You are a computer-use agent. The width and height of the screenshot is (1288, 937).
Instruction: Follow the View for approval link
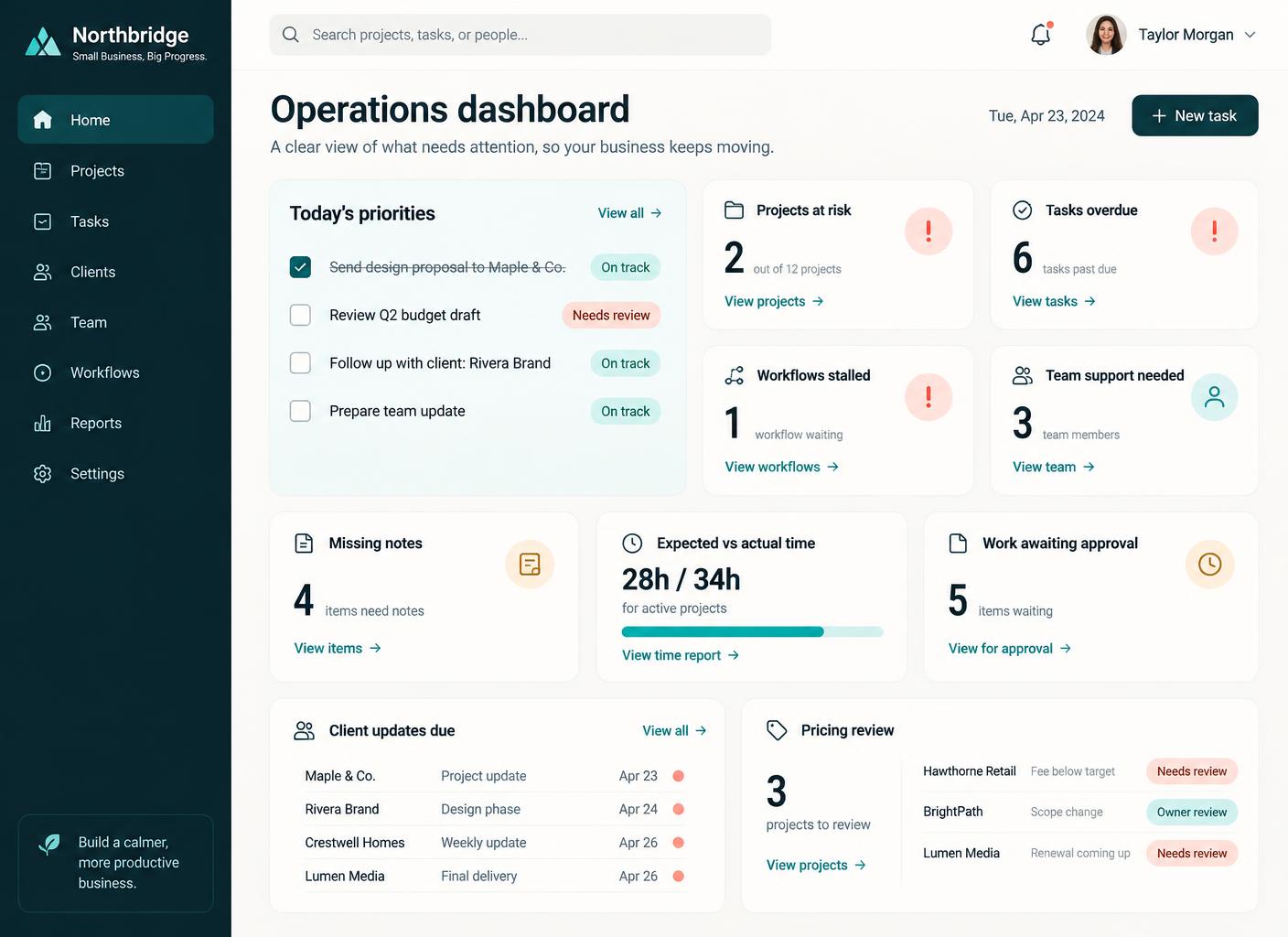coord(1010,648)
